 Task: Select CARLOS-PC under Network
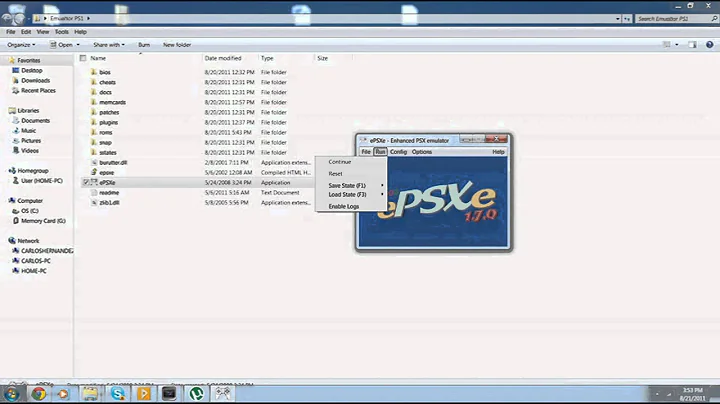point(36,261)
